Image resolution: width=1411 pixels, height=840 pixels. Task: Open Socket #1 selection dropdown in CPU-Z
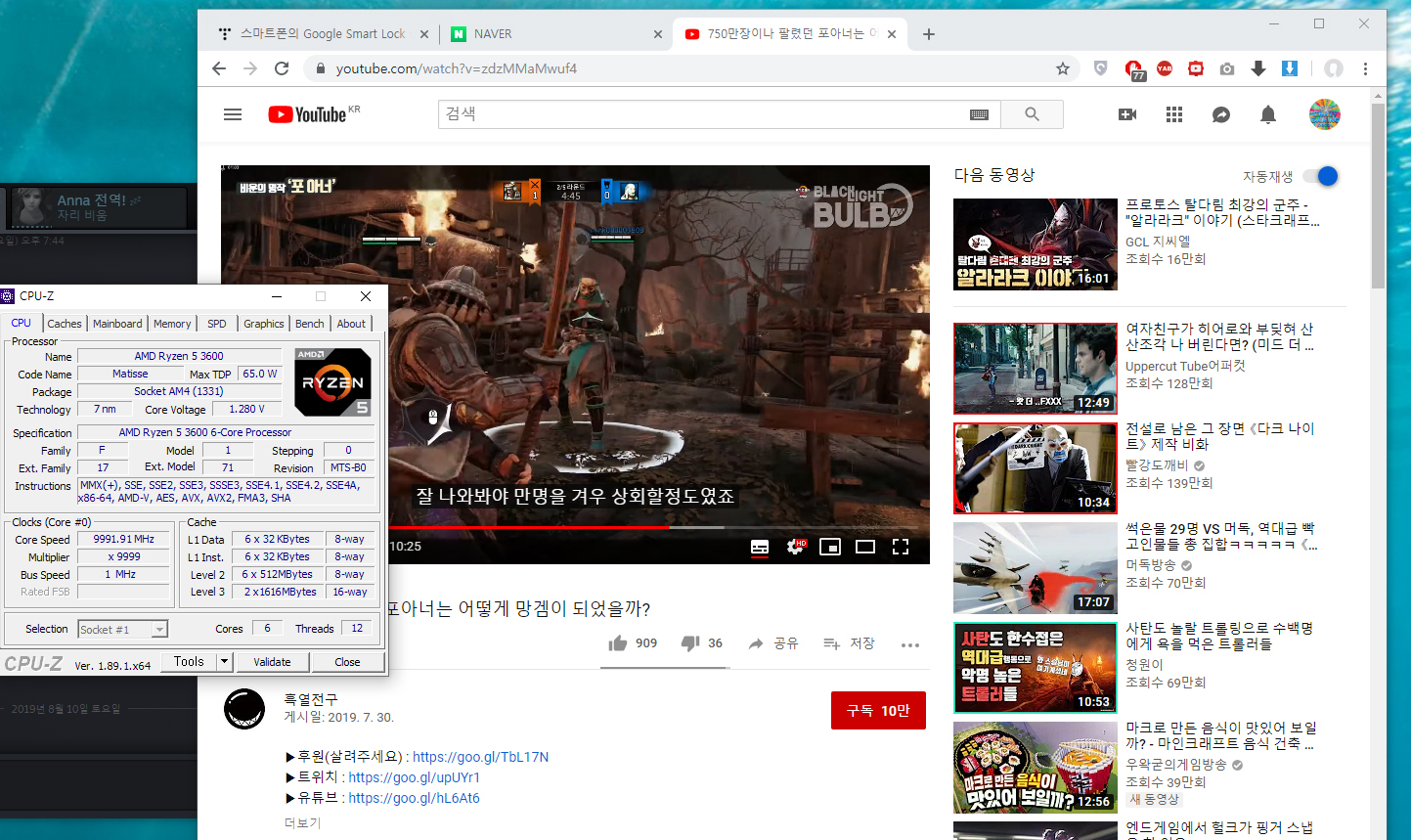click(x=122, y=629)
